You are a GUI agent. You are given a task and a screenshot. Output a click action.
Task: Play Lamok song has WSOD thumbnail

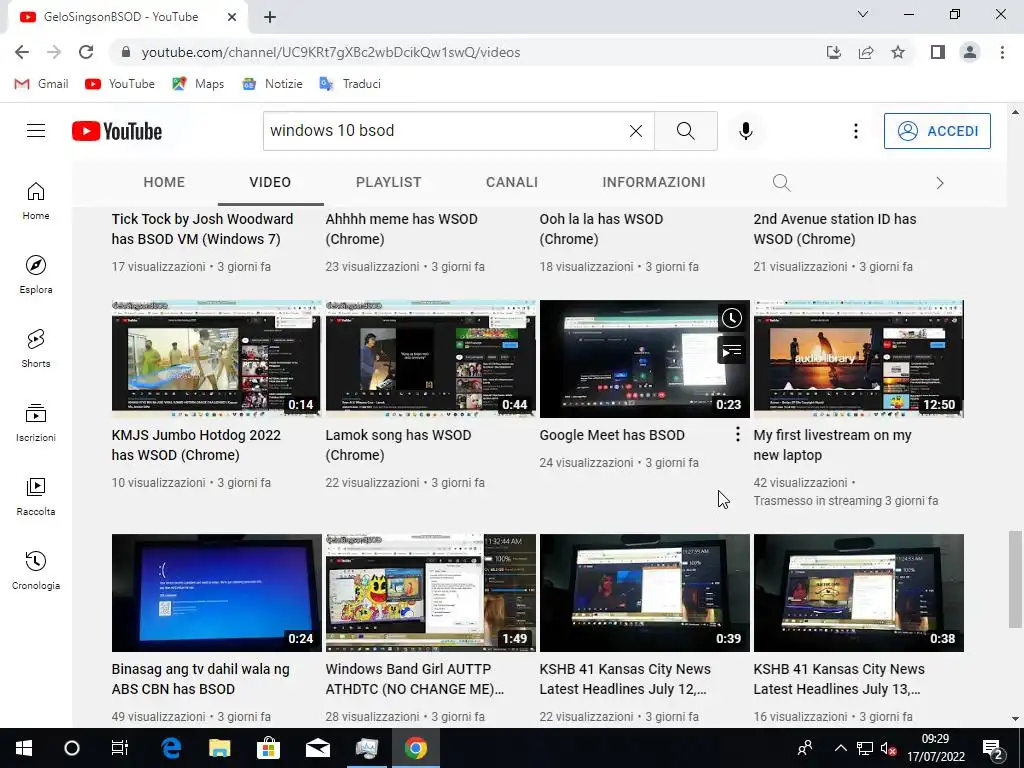[430, 359]
